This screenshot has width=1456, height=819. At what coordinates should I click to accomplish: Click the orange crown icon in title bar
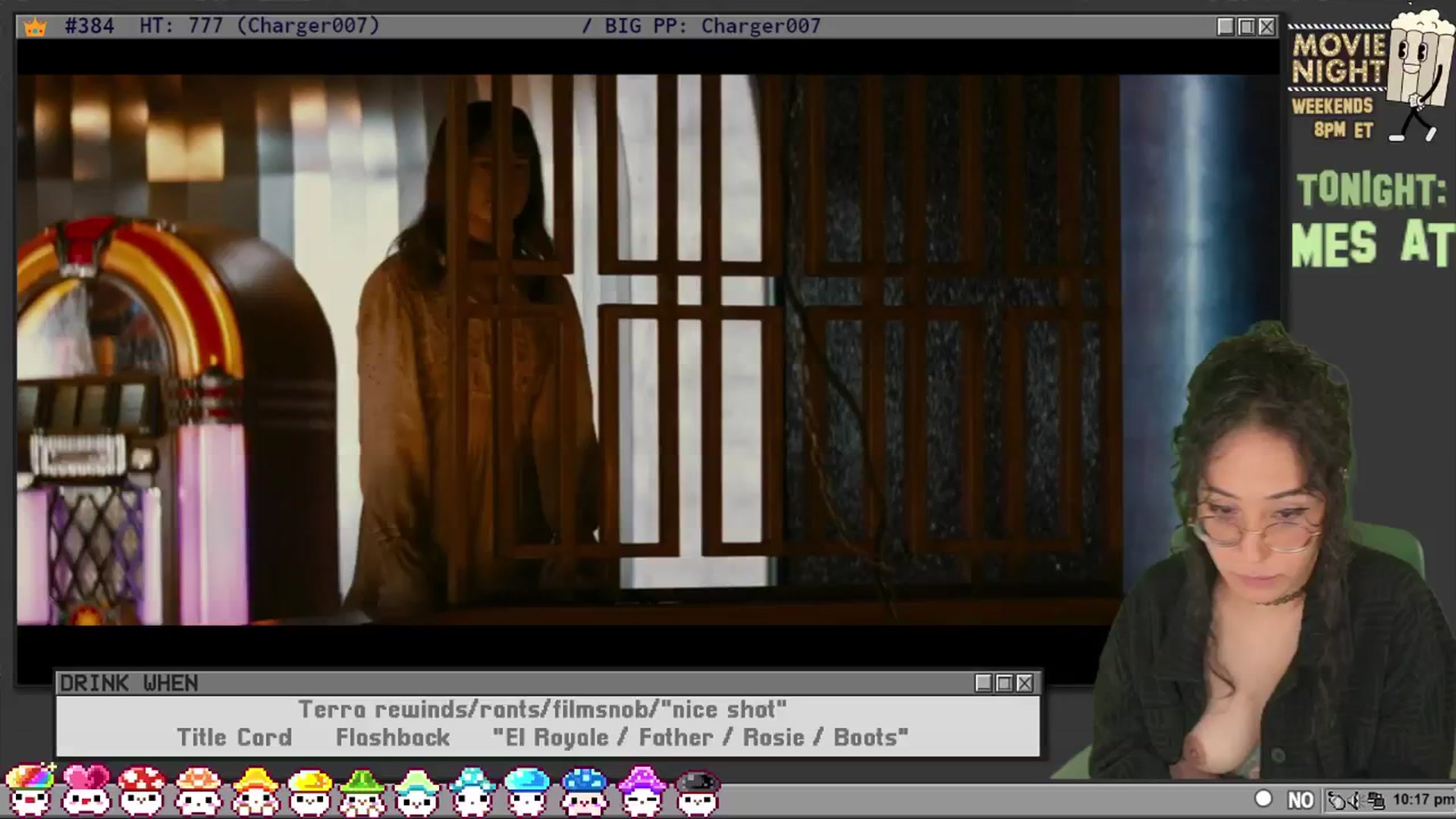point(35,27)
